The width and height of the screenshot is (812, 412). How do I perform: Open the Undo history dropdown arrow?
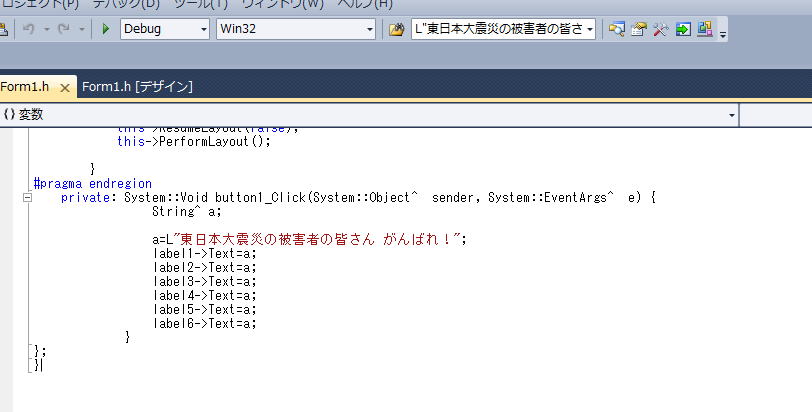tap(47, 30)
